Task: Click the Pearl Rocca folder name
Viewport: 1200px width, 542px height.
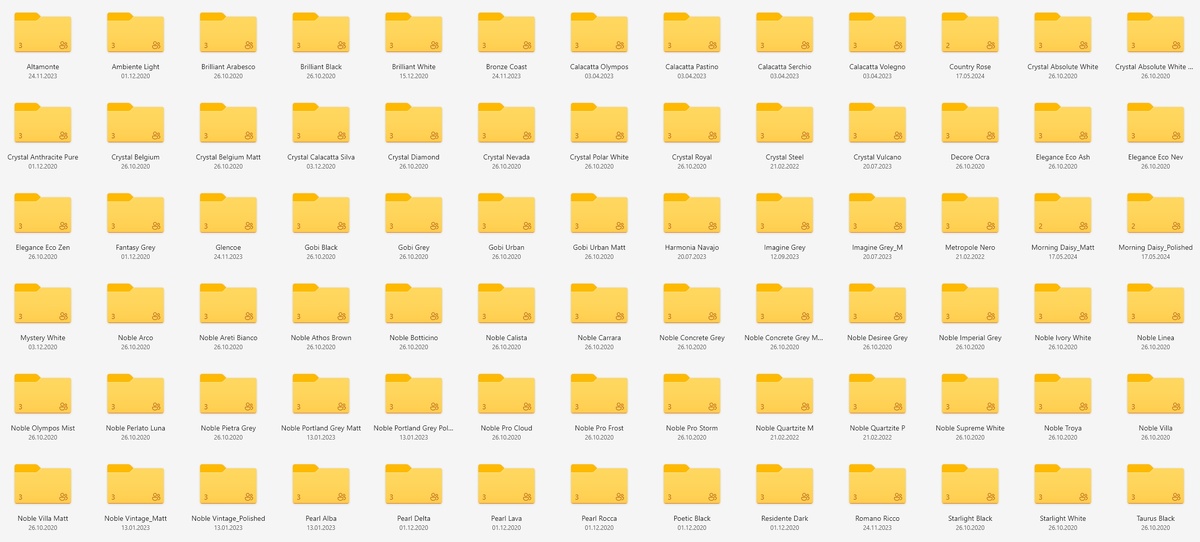Action: click(599, 518)
